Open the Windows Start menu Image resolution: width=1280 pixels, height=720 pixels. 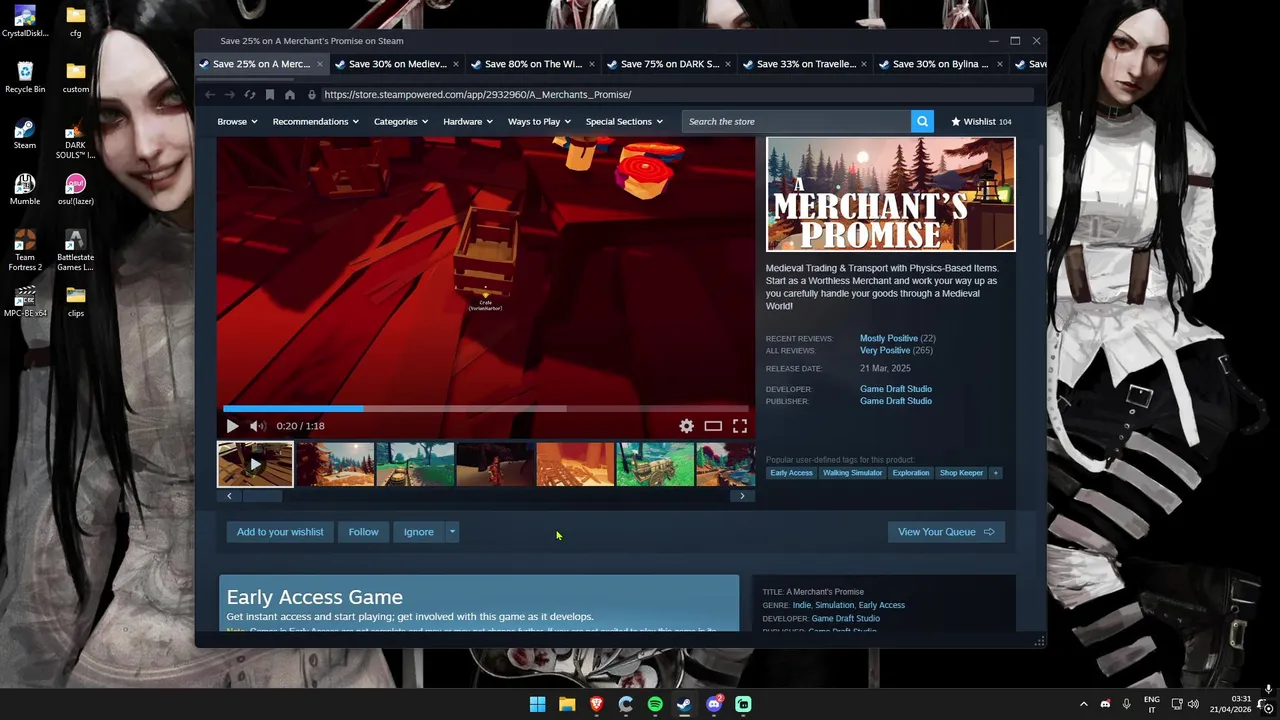(x=537, y=704)
